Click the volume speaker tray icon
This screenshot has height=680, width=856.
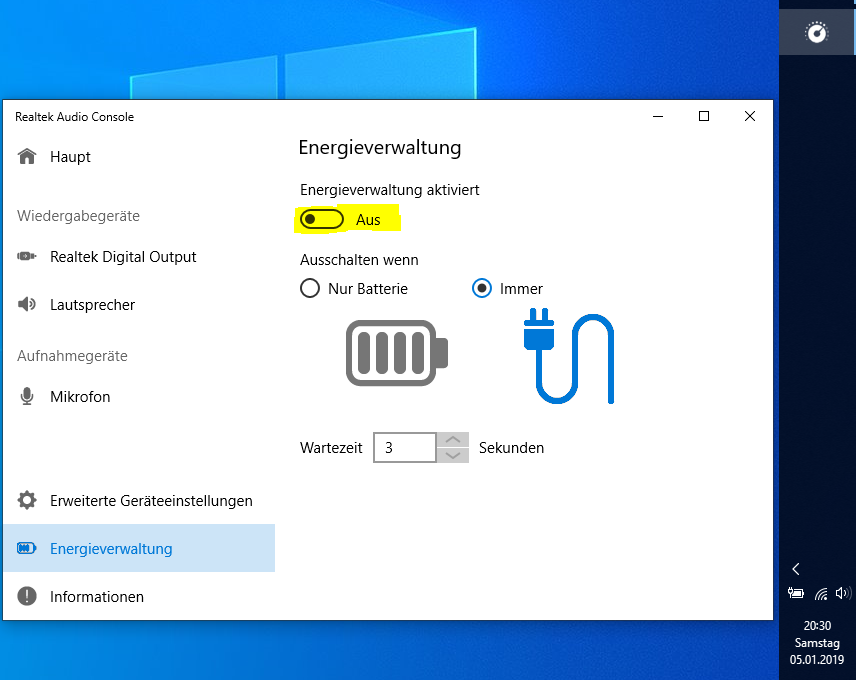click(x=843, y=593)
